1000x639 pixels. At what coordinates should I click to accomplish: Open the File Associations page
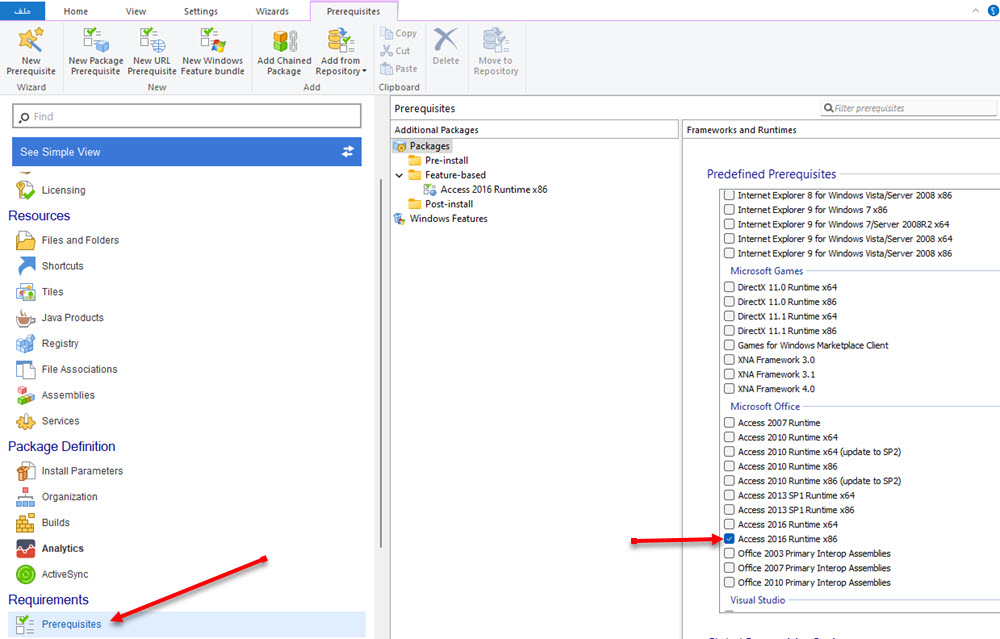67,369
